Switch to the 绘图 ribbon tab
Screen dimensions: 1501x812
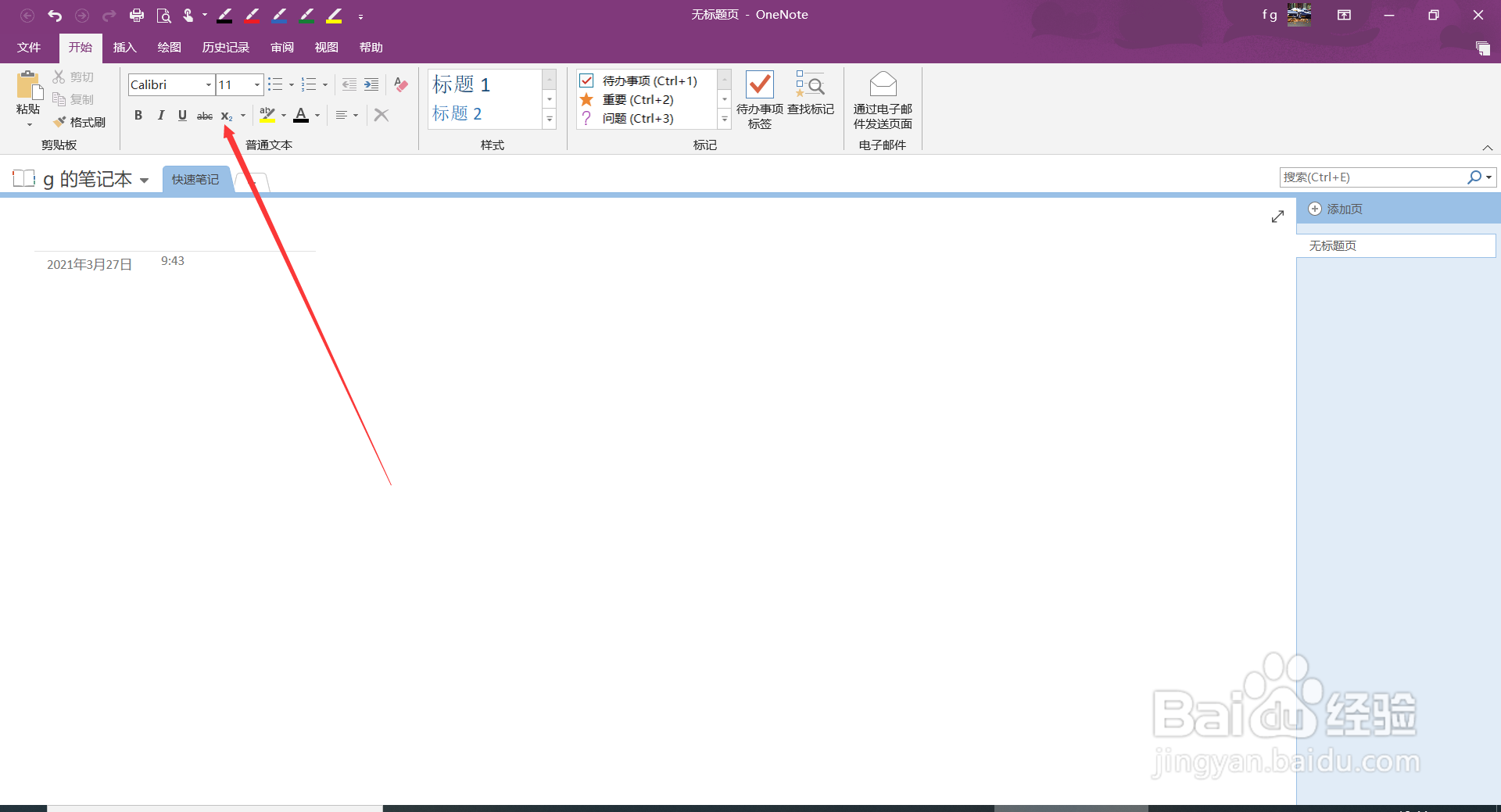pyautogui.click(x=169, y=48)
